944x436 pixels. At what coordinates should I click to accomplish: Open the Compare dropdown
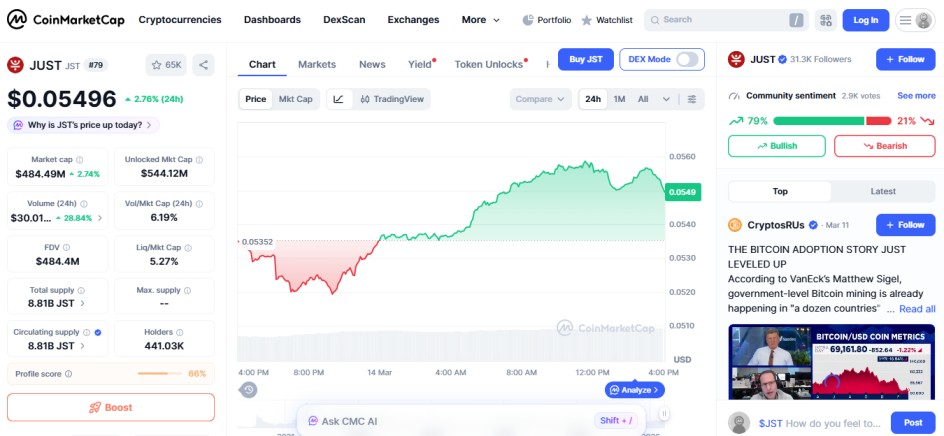(x=540, y=99)
